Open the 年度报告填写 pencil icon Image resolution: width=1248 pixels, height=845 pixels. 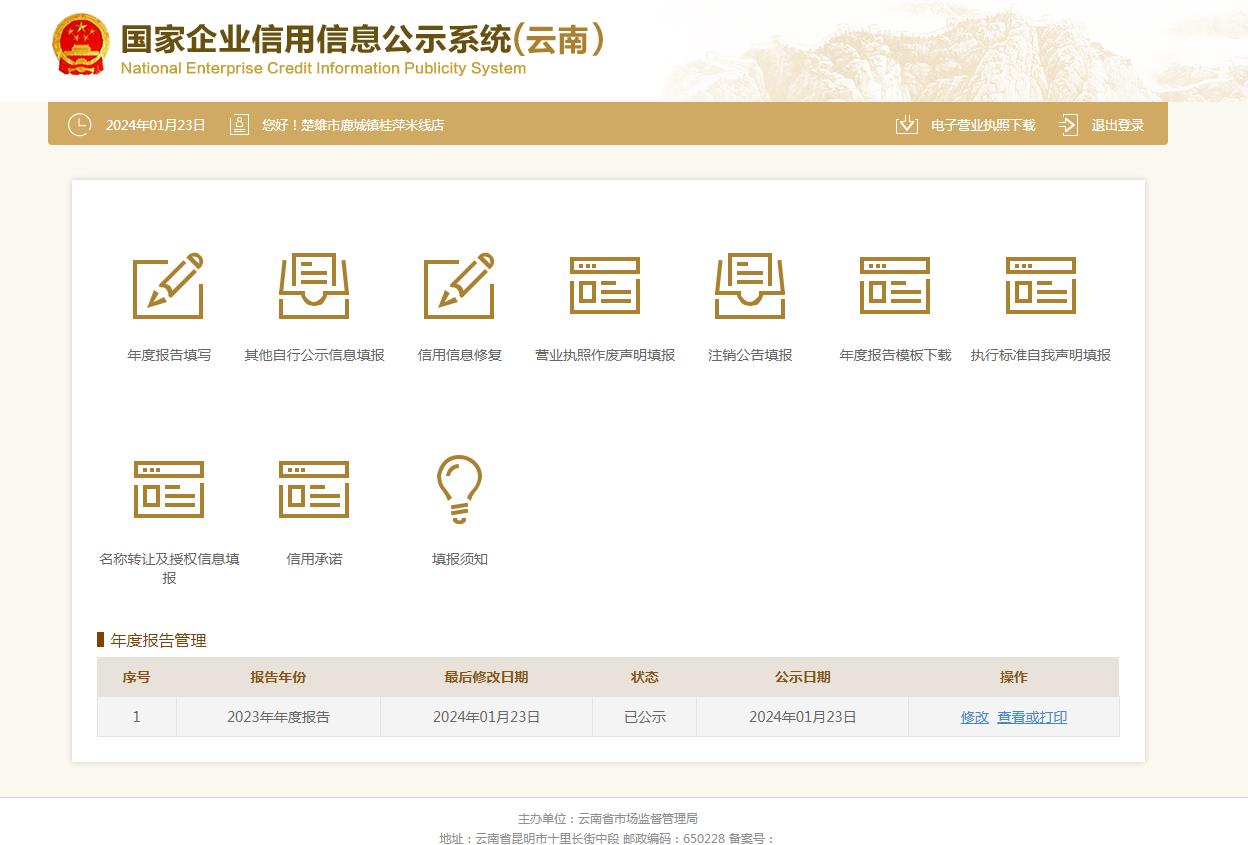click(169, 286)
